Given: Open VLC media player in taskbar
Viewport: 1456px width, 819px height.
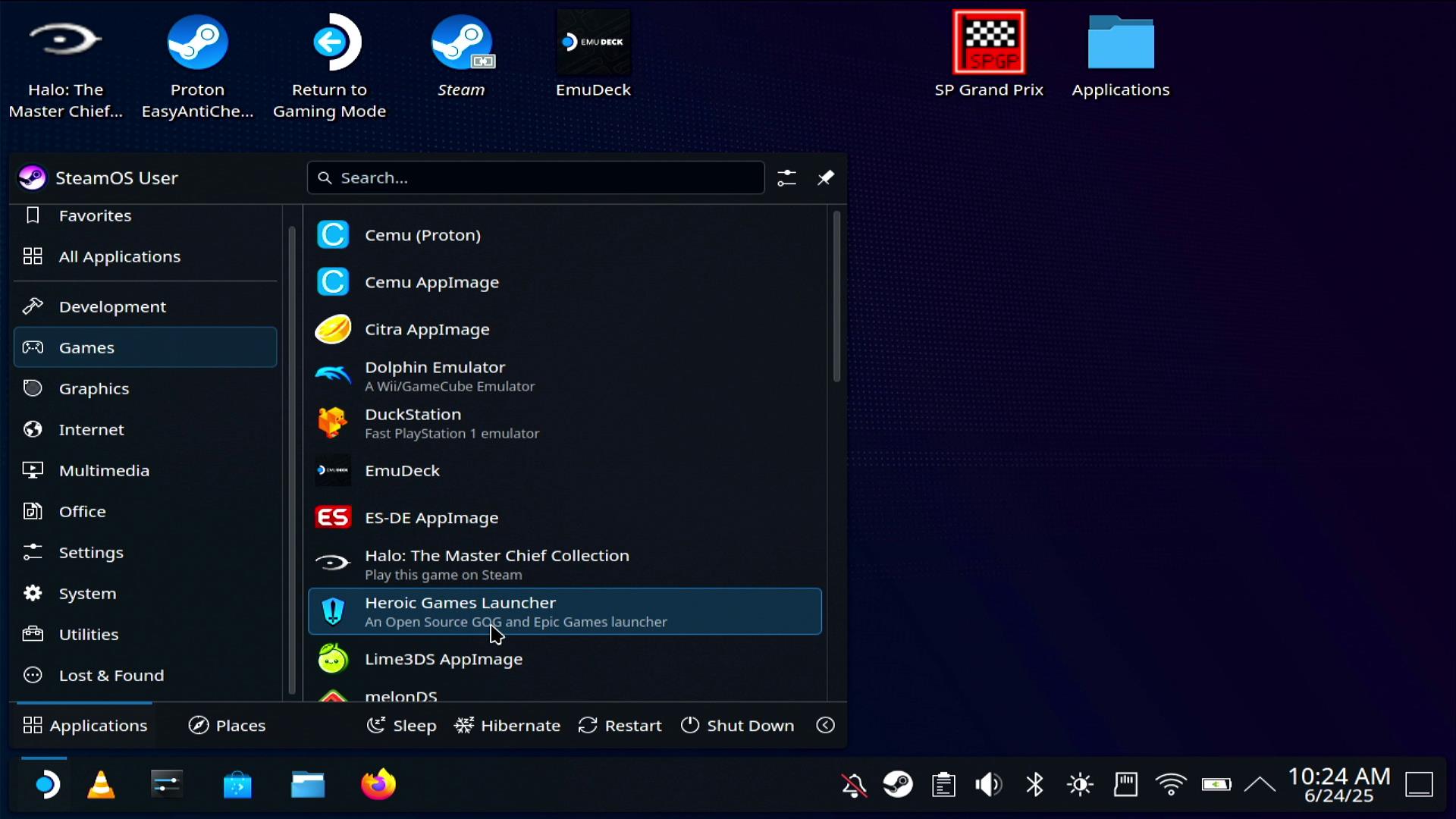Looking at the screenshot, I should [x=101, y=784].
